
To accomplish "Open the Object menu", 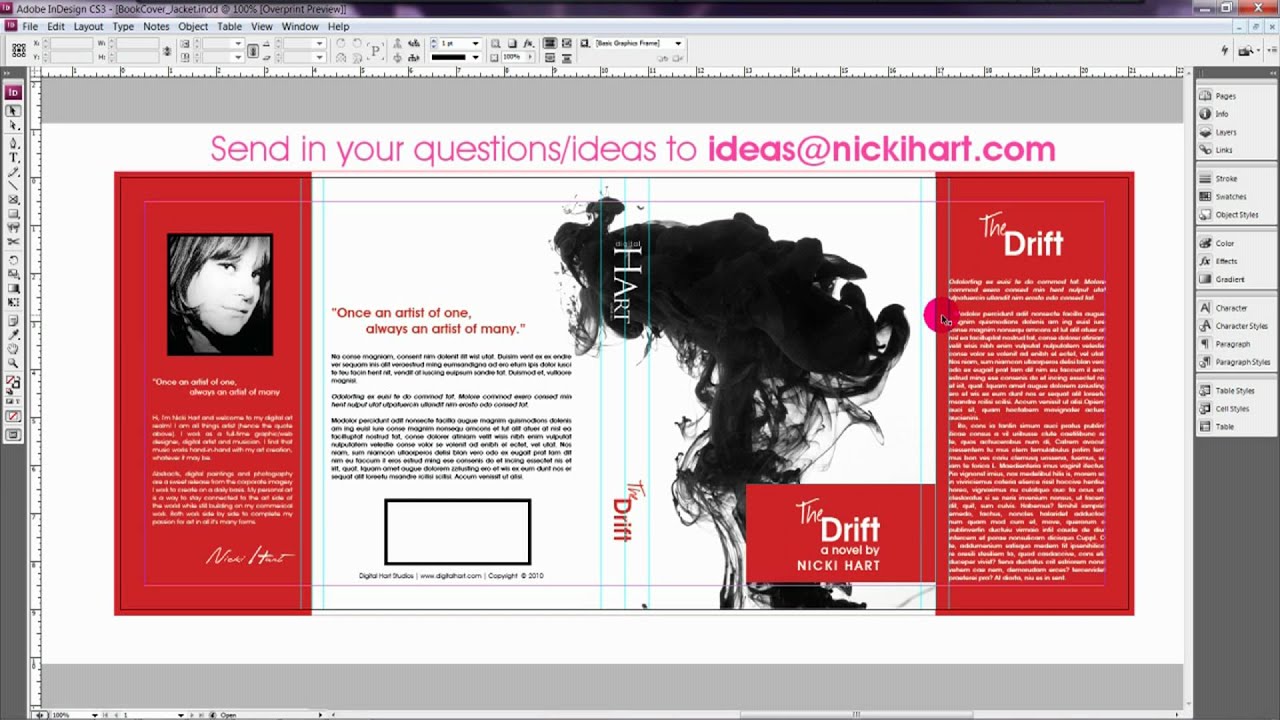I will click(x=193, y=26).
